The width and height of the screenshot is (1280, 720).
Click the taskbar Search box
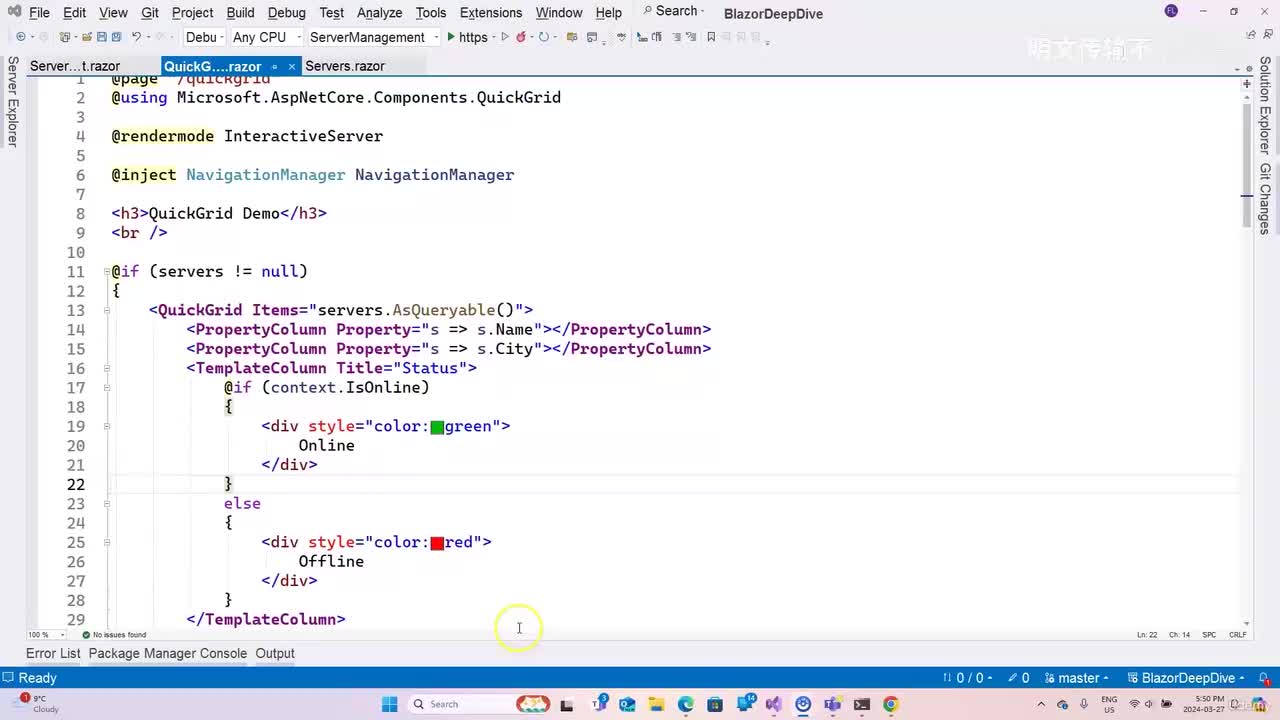478,704
